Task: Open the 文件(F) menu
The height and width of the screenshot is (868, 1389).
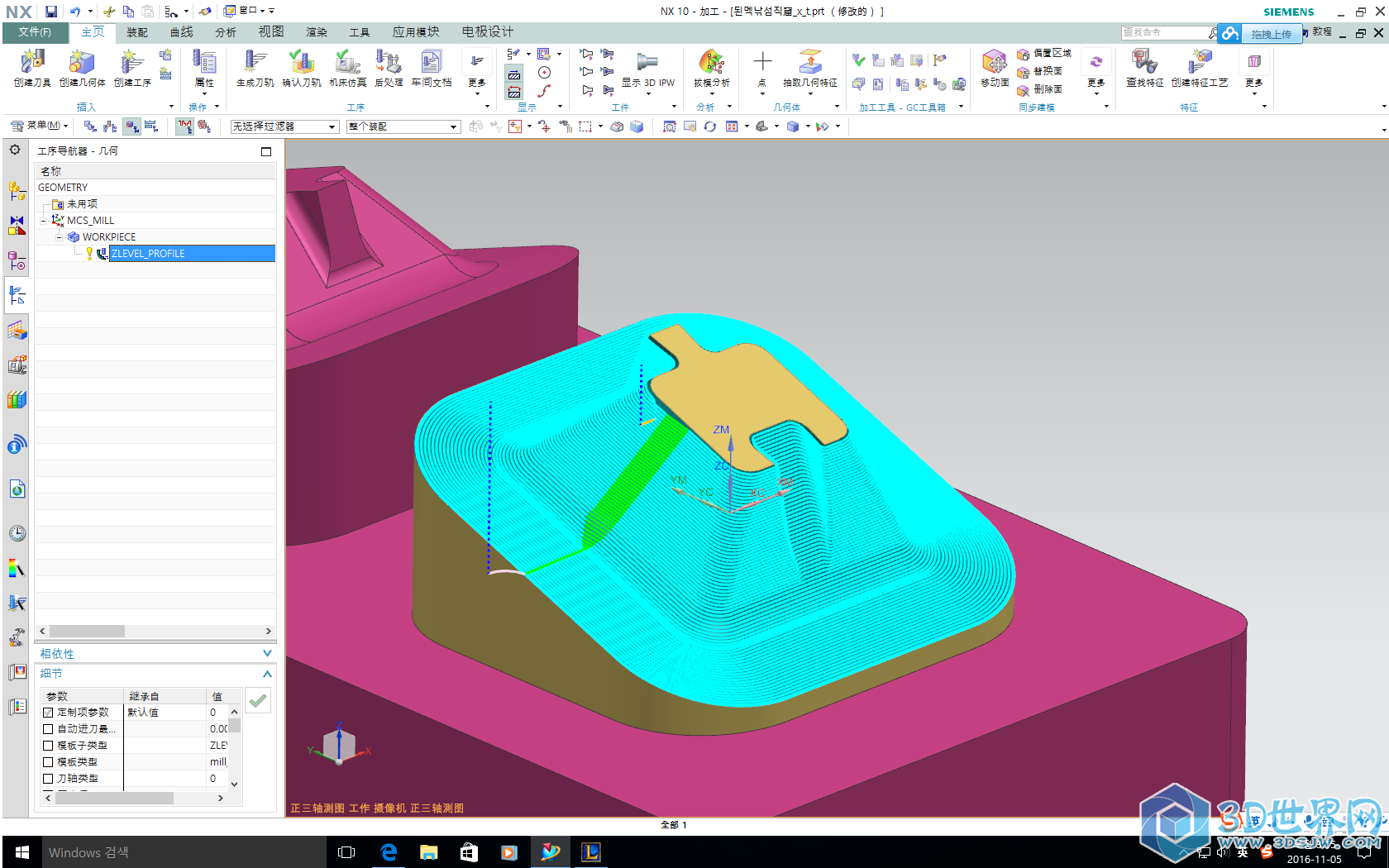Action: [35, 32]
